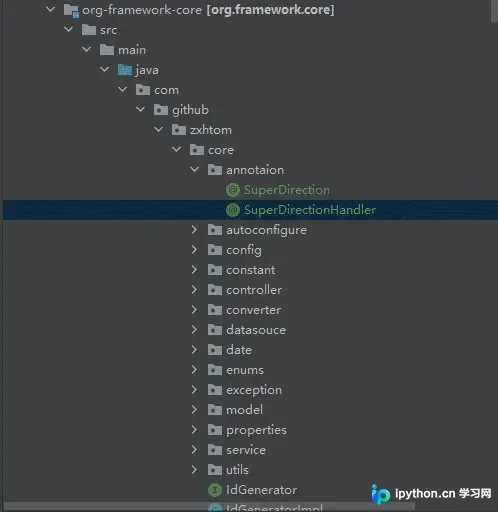
Task: Click the zxhtom package folder icon
Action: [x=179, y=130]
